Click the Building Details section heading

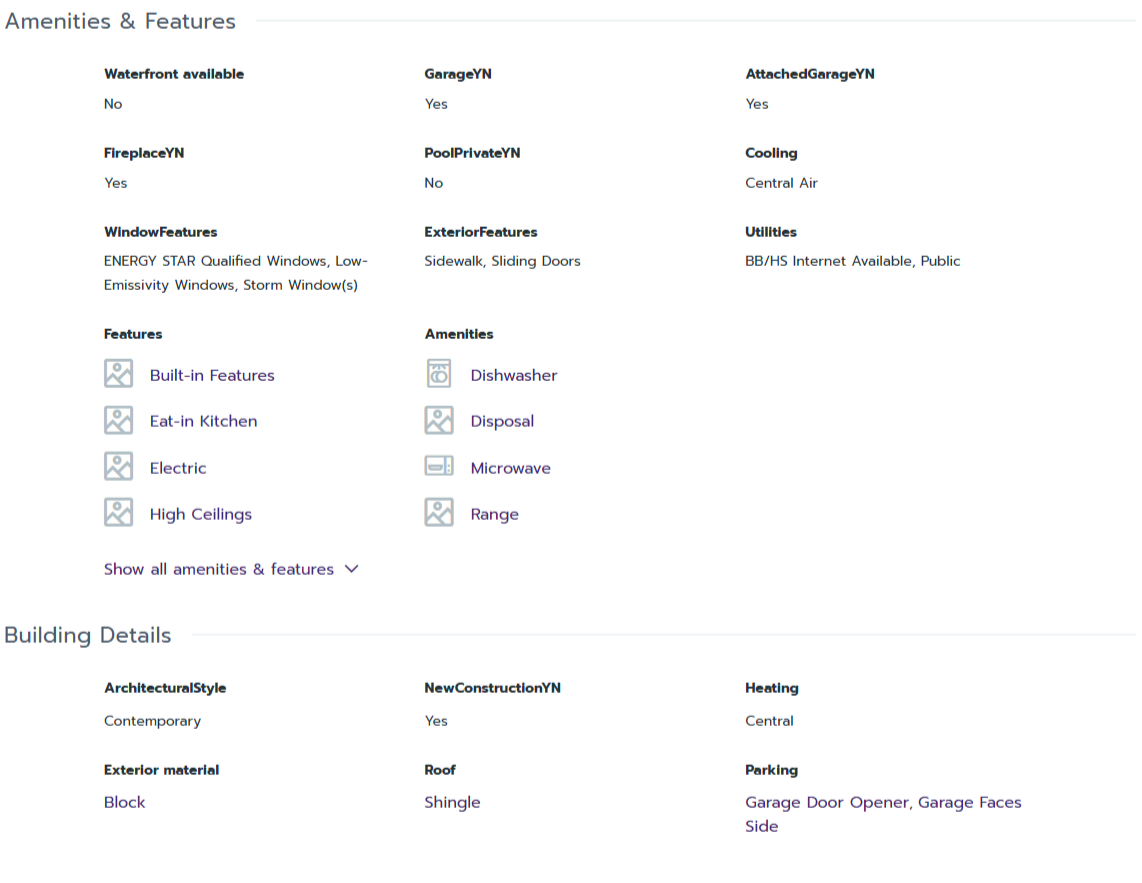click(x=88, y=635)
